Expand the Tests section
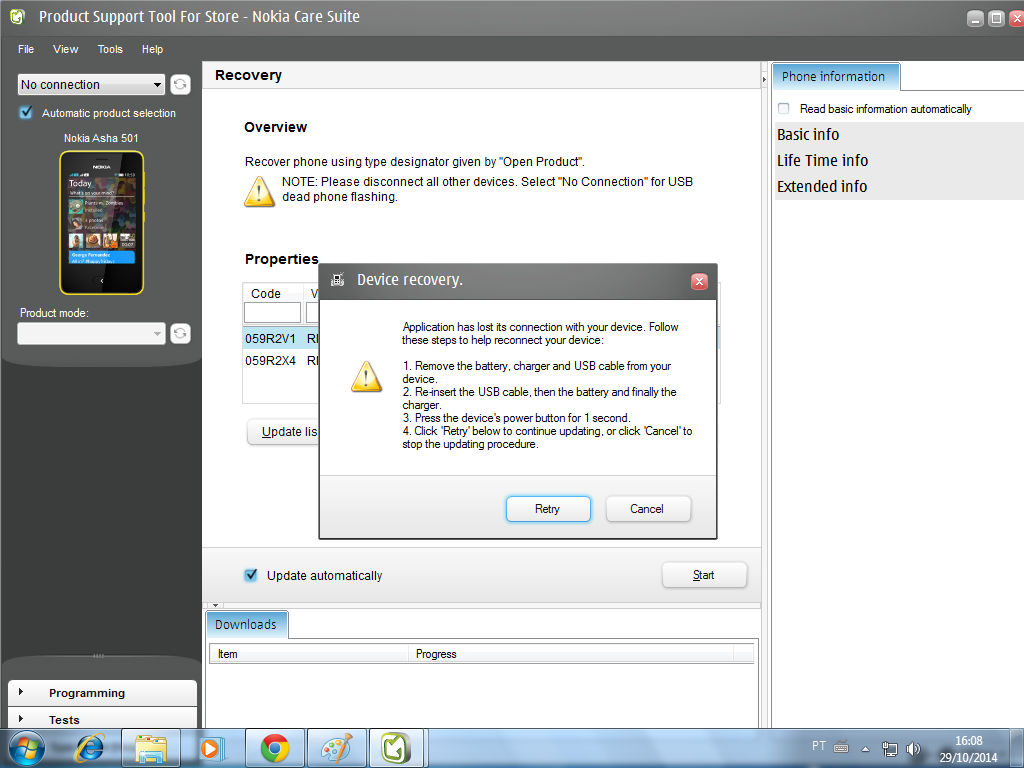Viewport: 1024px width, 768px height. 102,718
